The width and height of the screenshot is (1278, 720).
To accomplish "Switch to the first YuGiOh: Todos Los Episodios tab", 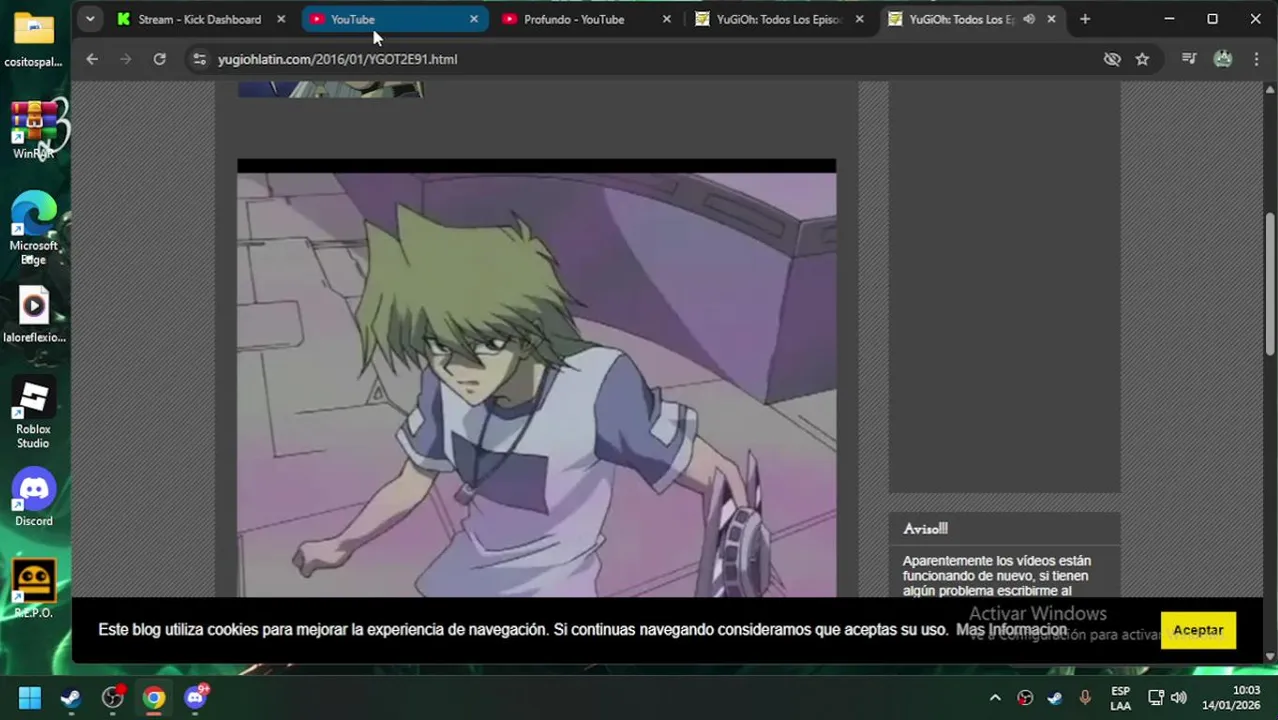I will [779, 19].
